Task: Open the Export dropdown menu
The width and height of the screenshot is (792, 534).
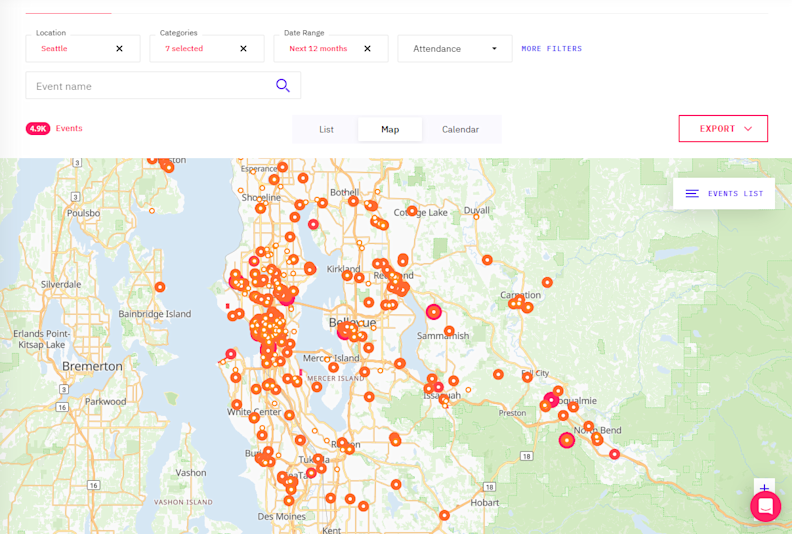Action: click(x=723, y=129)
